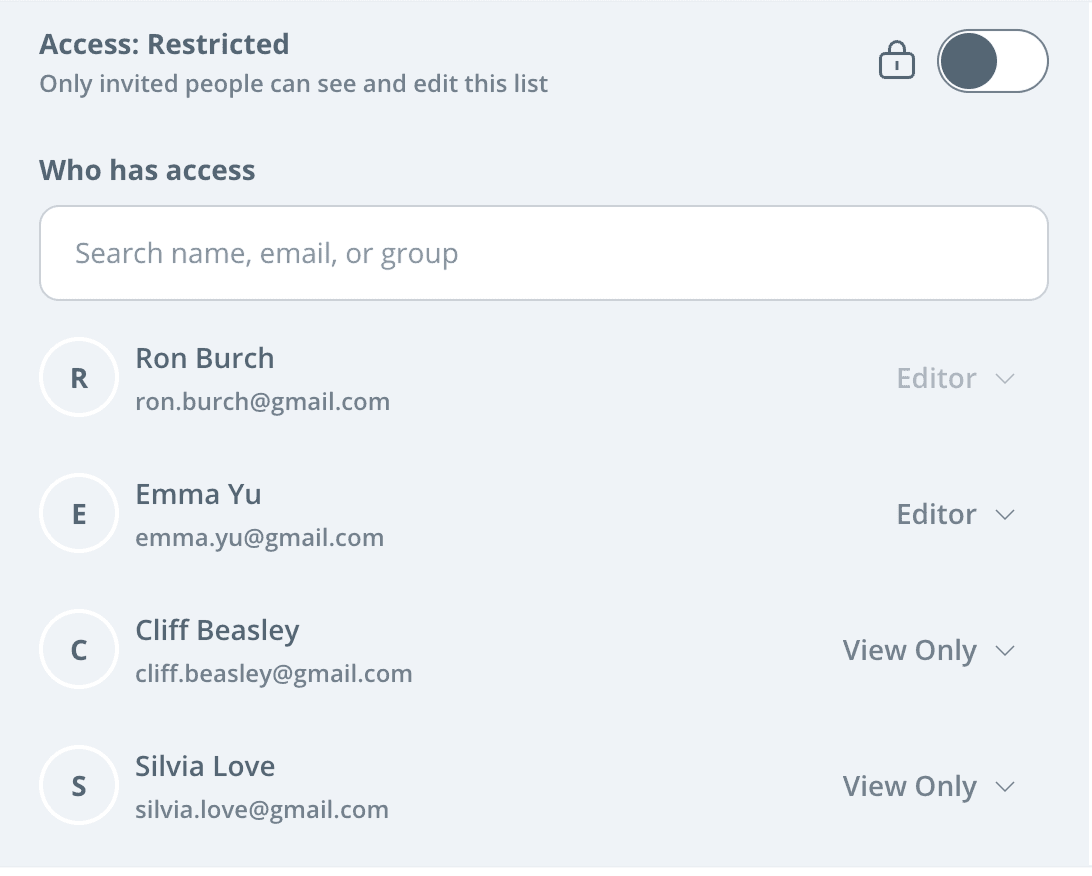The image size is (1092, 876).
Task: Click Emma Yu's avatar circle
Action: click(x=79, y=513)
